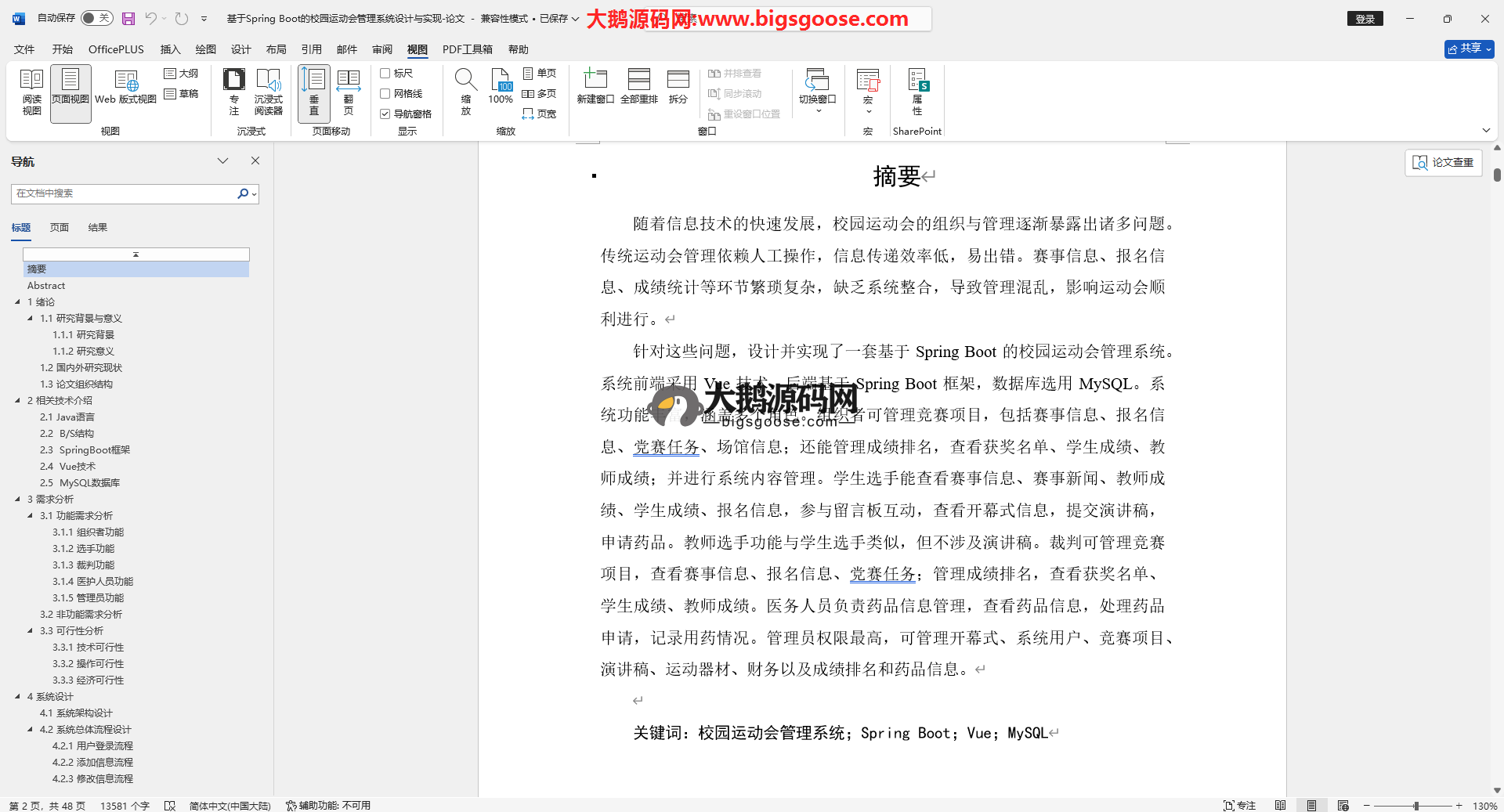Toggle the AutoSave switch
Screen dimensions: 1504x812
tap(96, 18)
